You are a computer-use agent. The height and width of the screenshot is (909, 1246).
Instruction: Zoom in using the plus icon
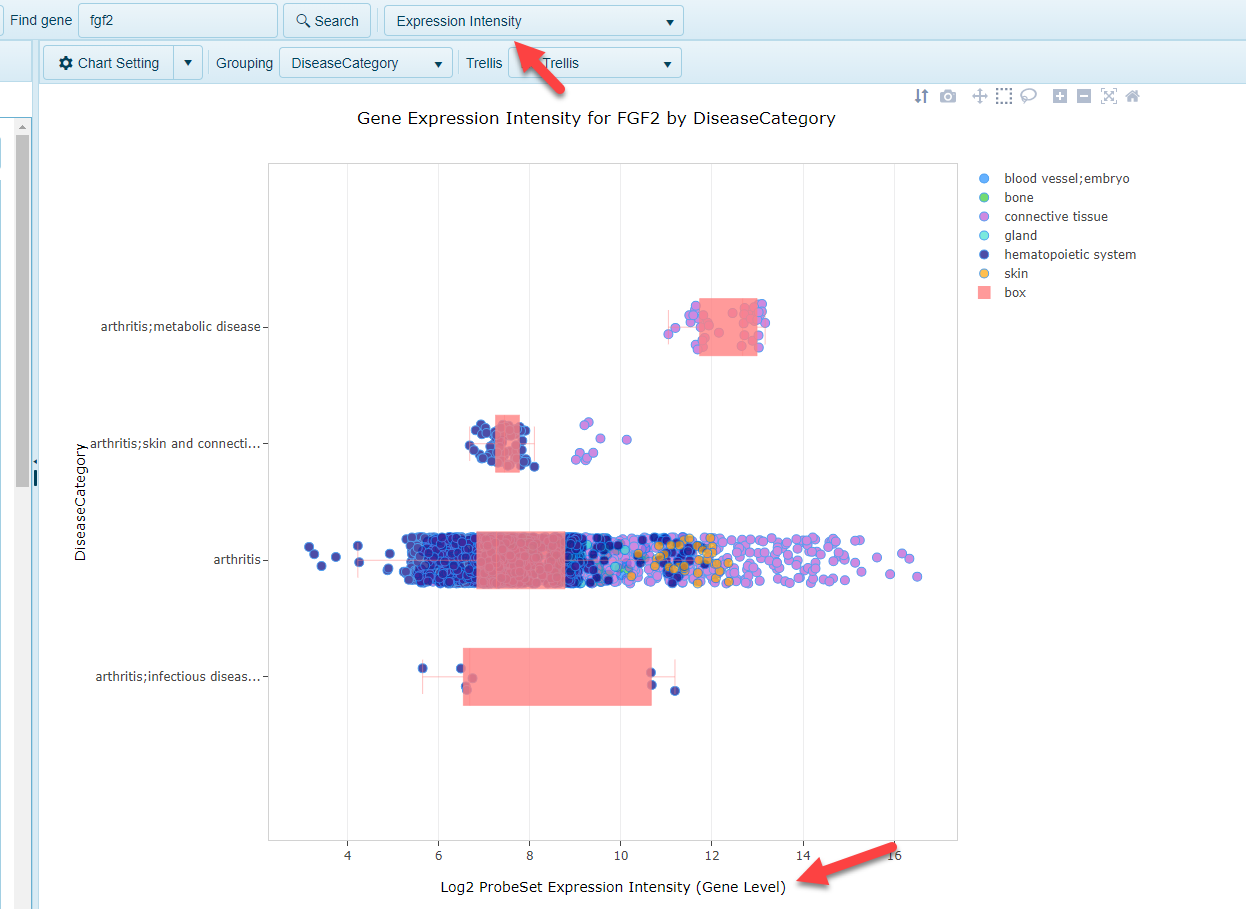tap(1059, 96)
